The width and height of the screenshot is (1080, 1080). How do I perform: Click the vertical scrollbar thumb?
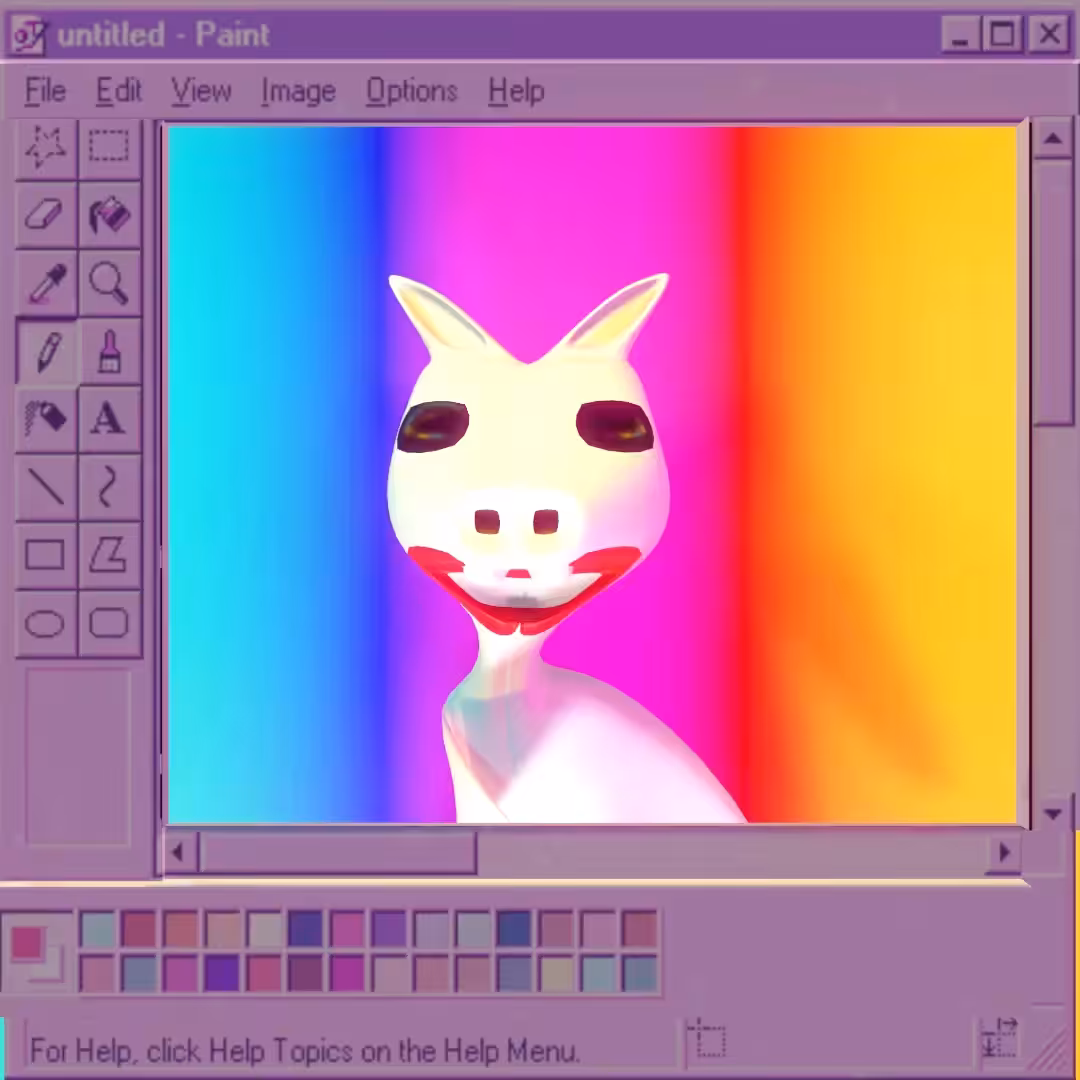[1052, 293]
